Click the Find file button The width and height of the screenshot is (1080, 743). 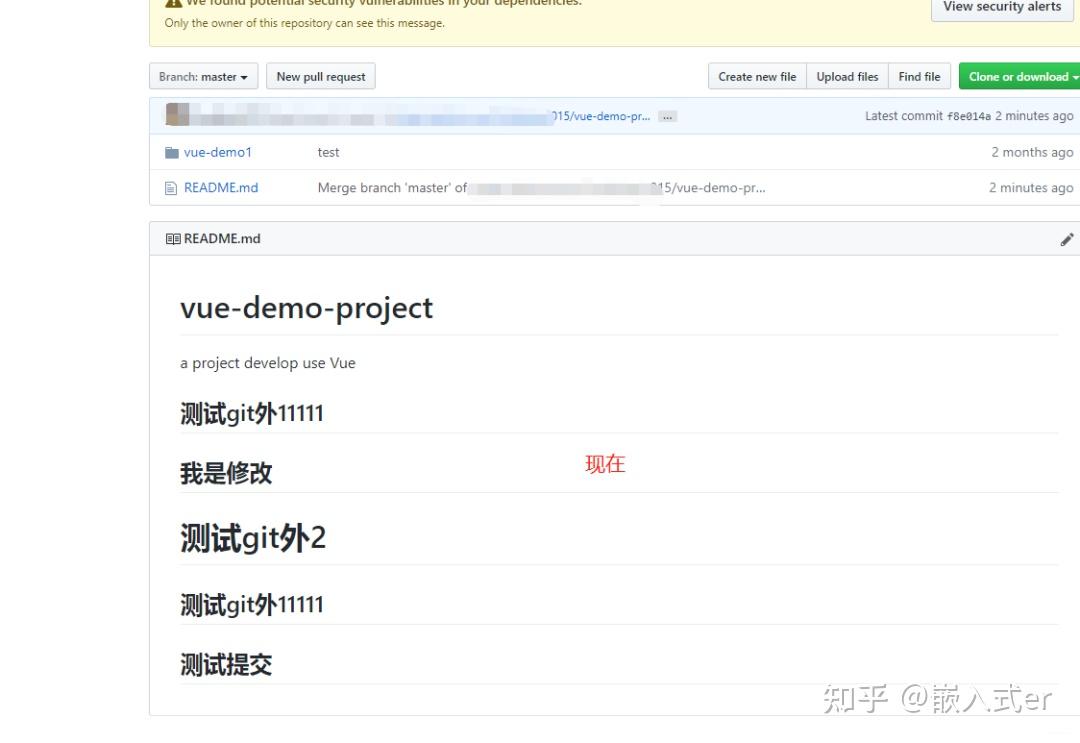919,76
